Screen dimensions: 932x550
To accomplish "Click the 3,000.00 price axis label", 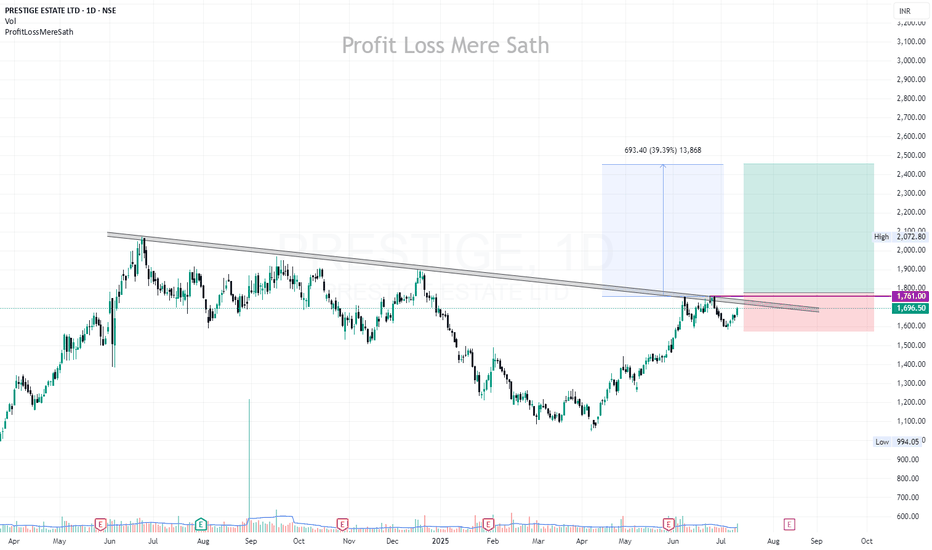I will coord(911,61).
